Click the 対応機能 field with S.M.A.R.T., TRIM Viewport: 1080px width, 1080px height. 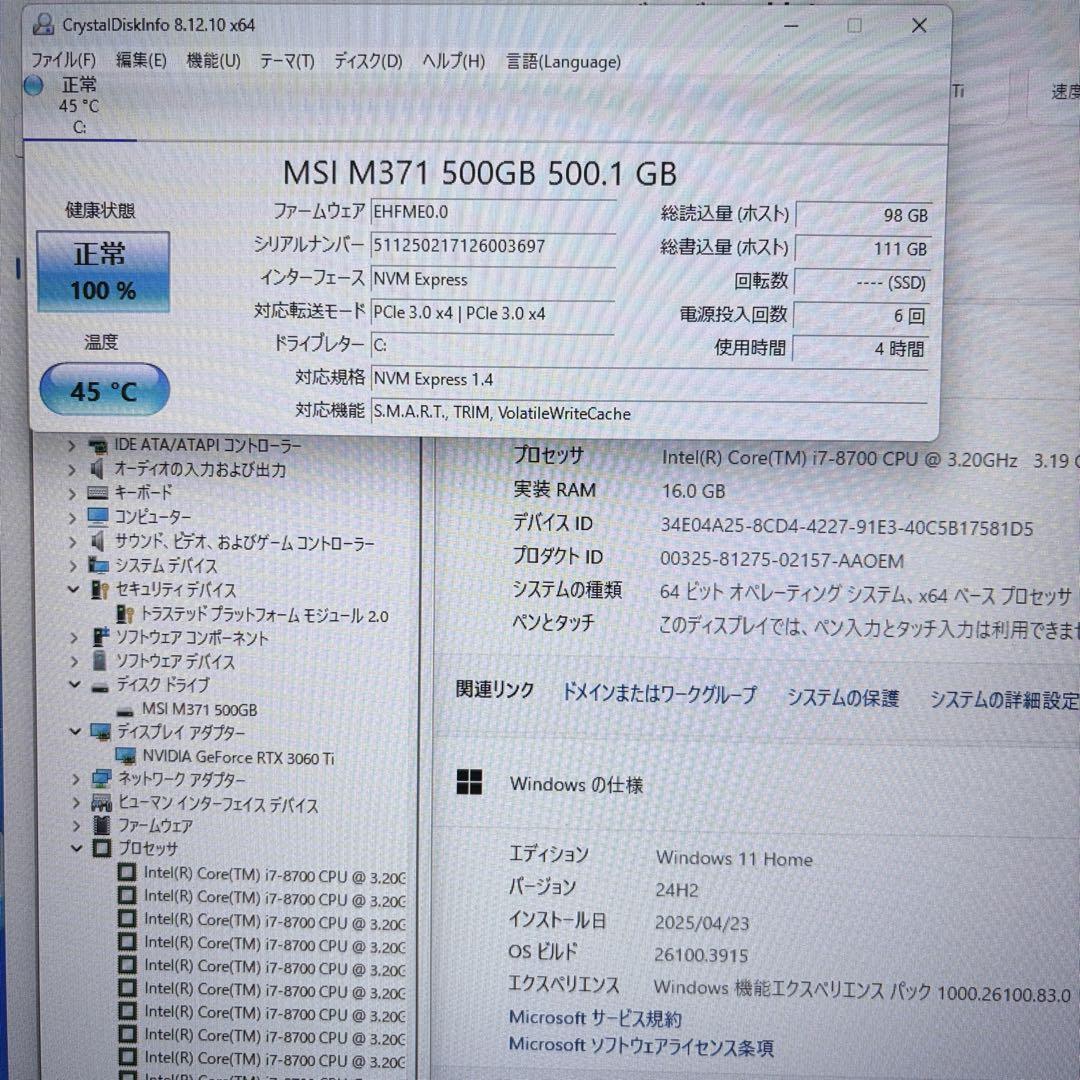point(650,413)
